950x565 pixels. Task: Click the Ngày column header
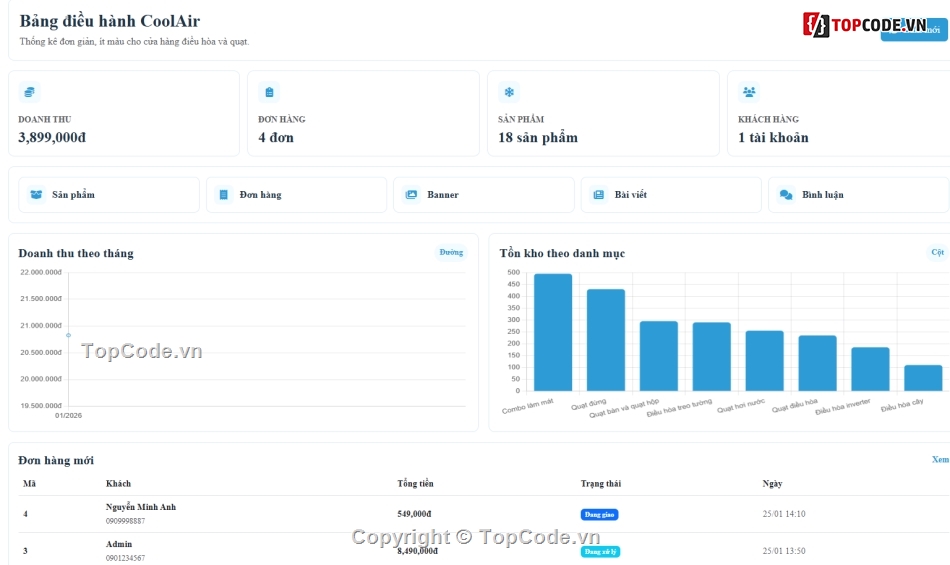pos(772,483)
